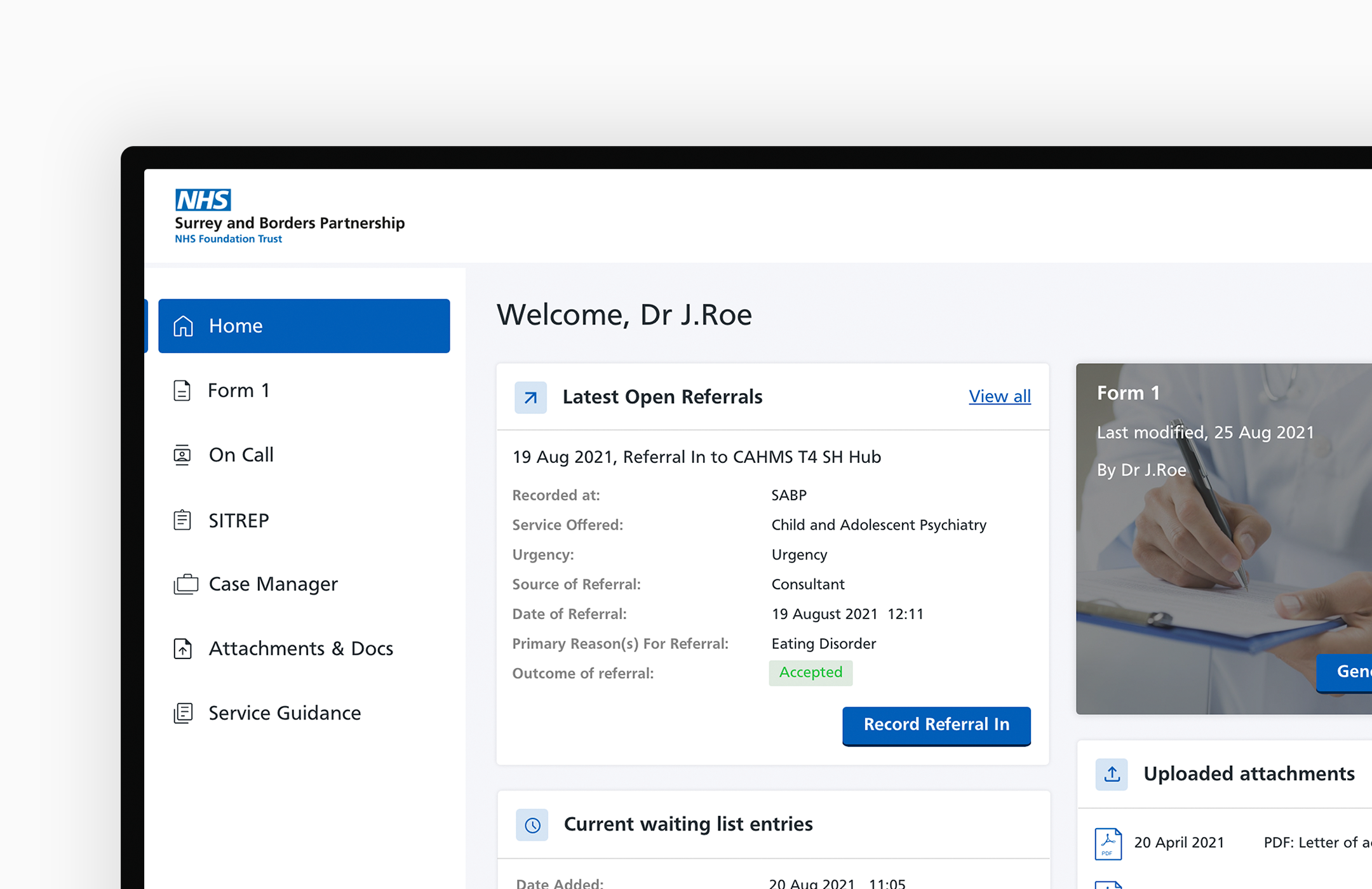The height and width of the screenshot is (889, 1372).
Task: Click the NHS logo in the header
Action: pyautogui.click(x=203, y=200)
